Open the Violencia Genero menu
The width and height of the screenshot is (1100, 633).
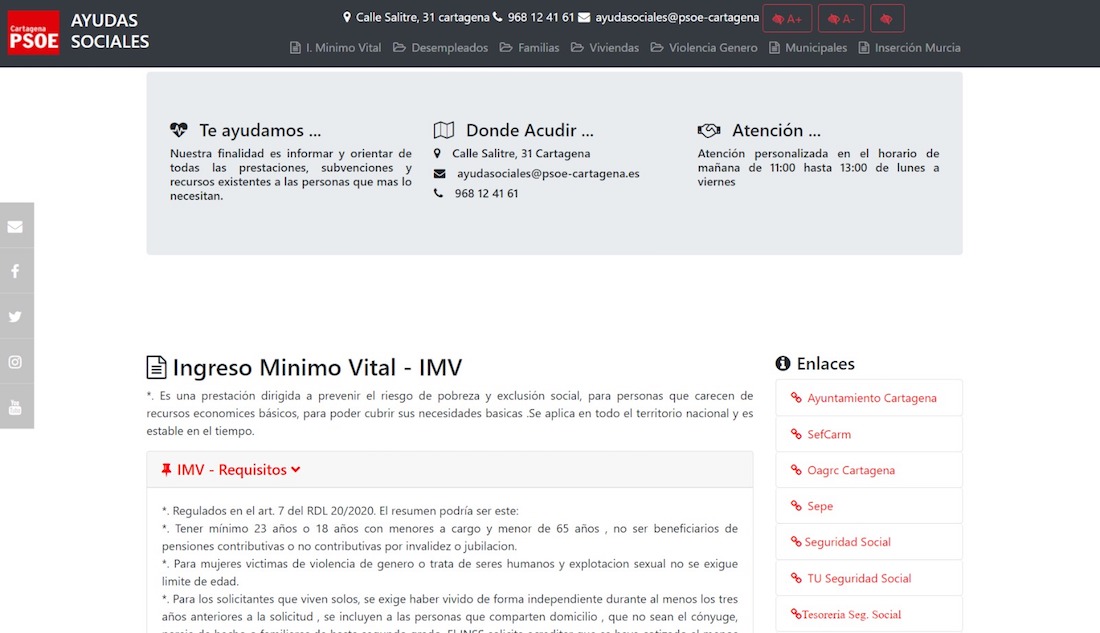704,48
